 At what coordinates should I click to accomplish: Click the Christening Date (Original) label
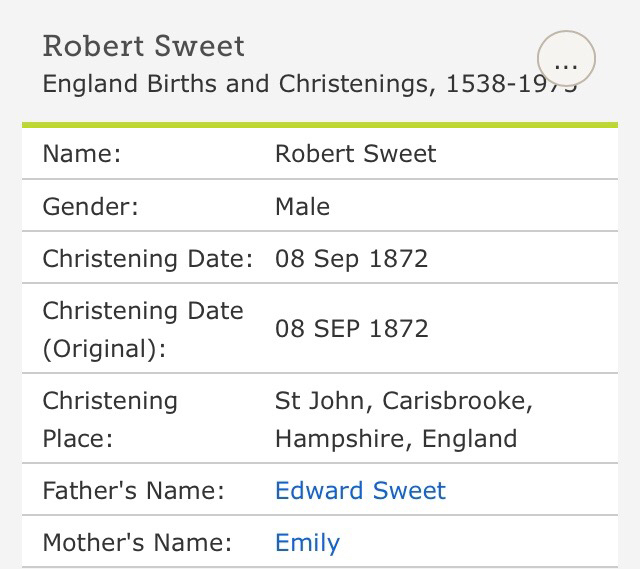coord(143,329)
